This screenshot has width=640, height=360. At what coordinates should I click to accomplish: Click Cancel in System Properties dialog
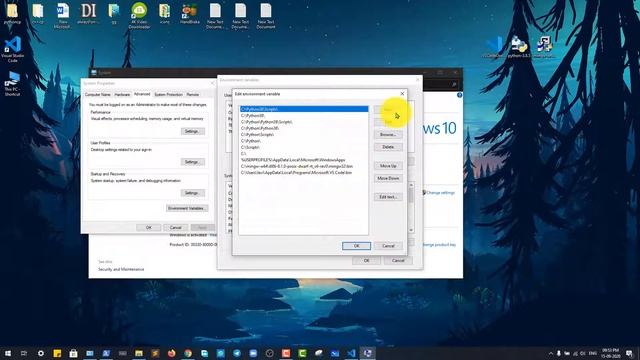coord(176,227)
